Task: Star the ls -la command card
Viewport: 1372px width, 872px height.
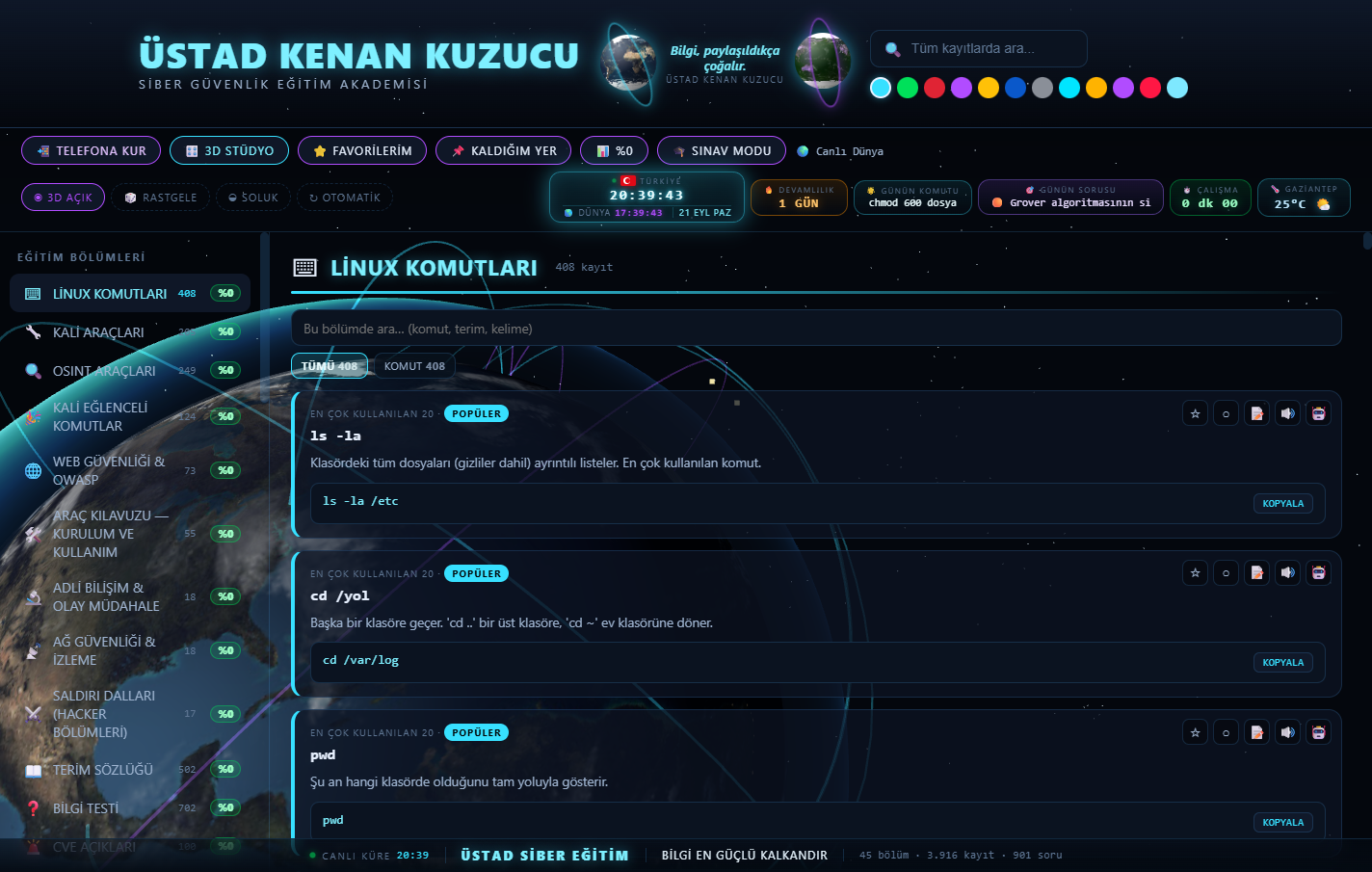Action: tap(1195, 413)
